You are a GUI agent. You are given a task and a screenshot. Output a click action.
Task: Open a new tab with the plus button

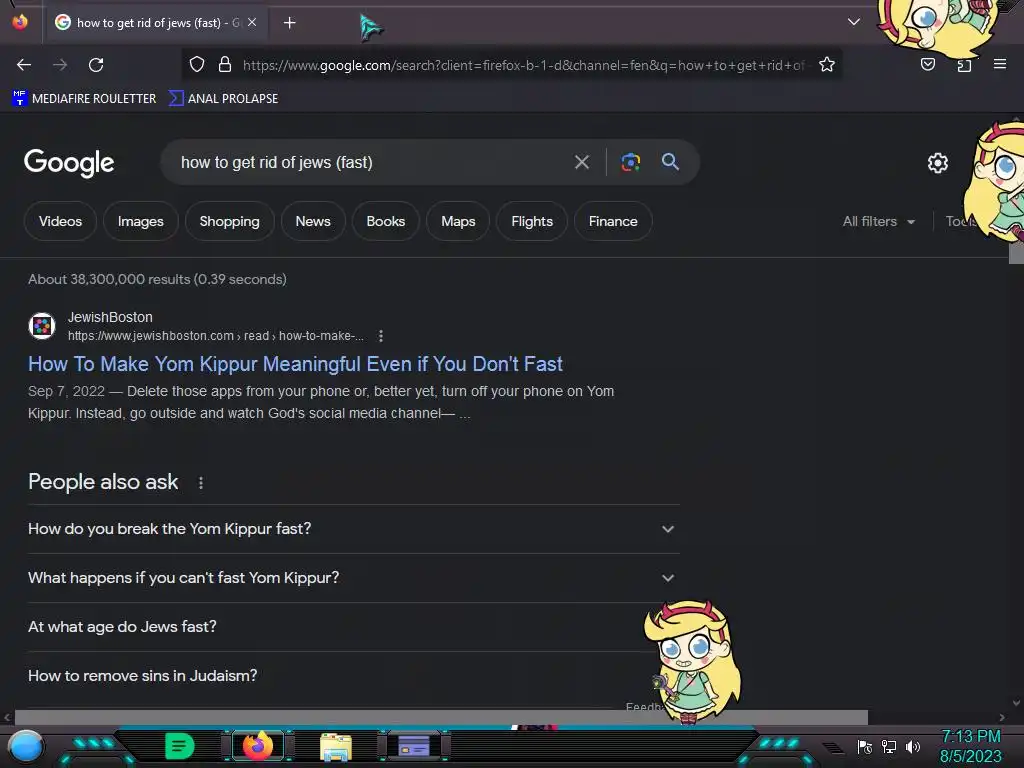pyautogui.click(x=289, y=23)
